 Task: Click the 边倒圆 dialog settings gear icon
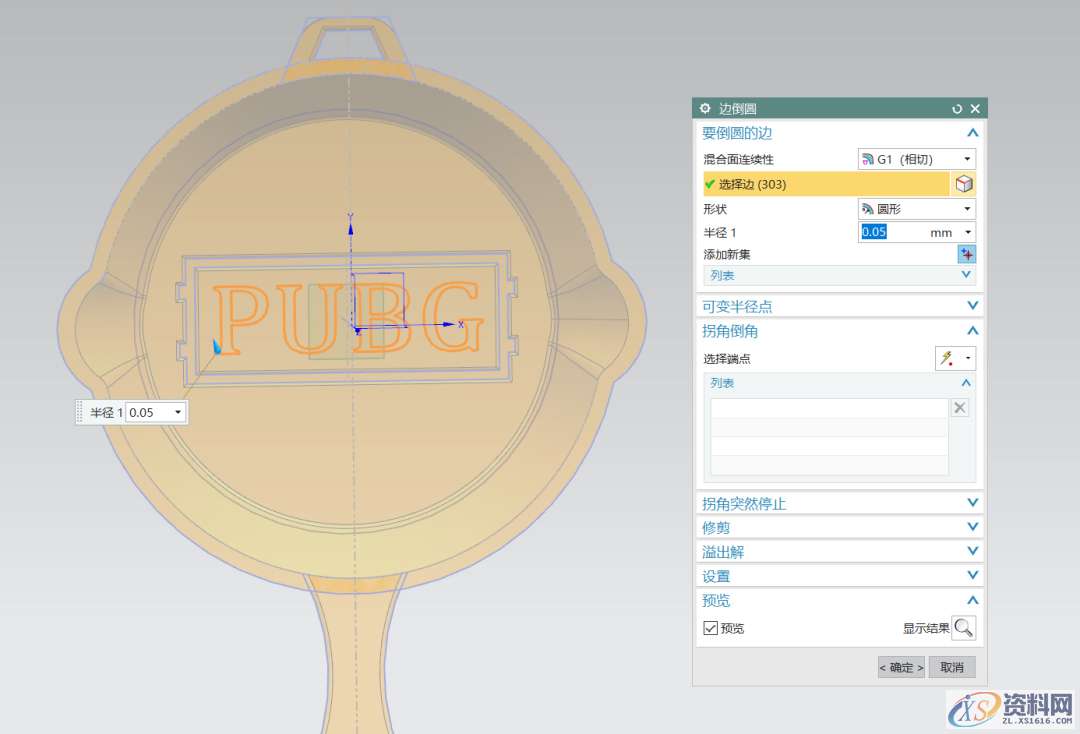coord(705,108)
